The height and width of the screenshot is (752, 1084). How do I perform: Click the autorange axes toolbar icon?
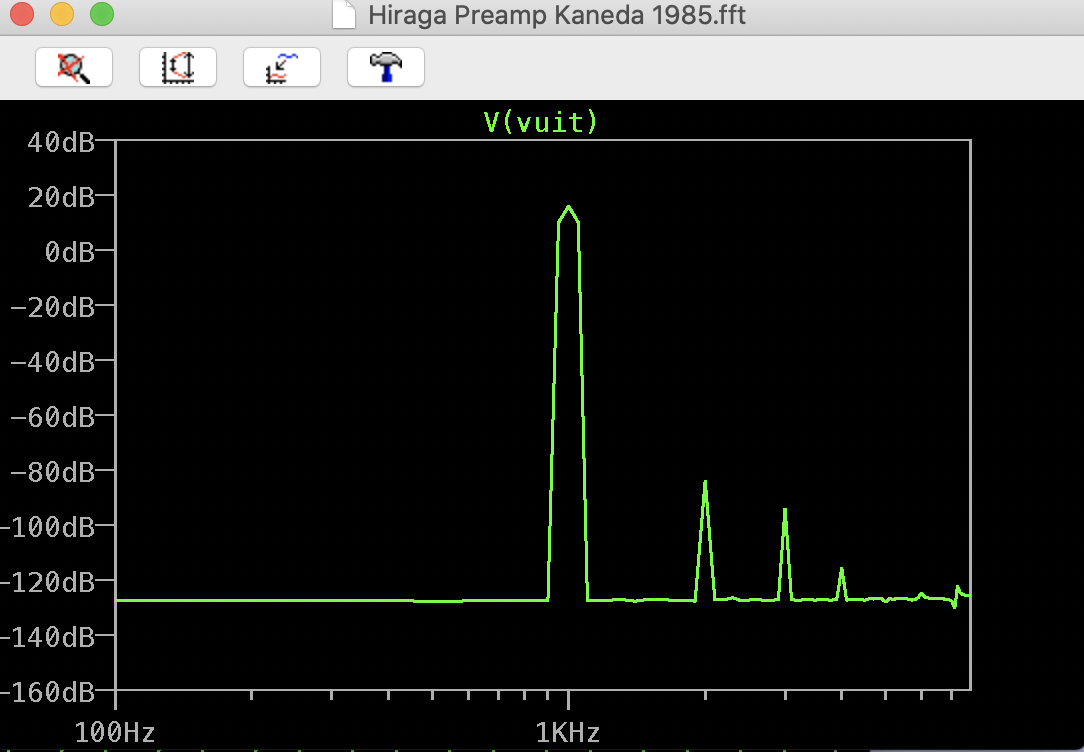pyautogui.click(x=178, y=67)
